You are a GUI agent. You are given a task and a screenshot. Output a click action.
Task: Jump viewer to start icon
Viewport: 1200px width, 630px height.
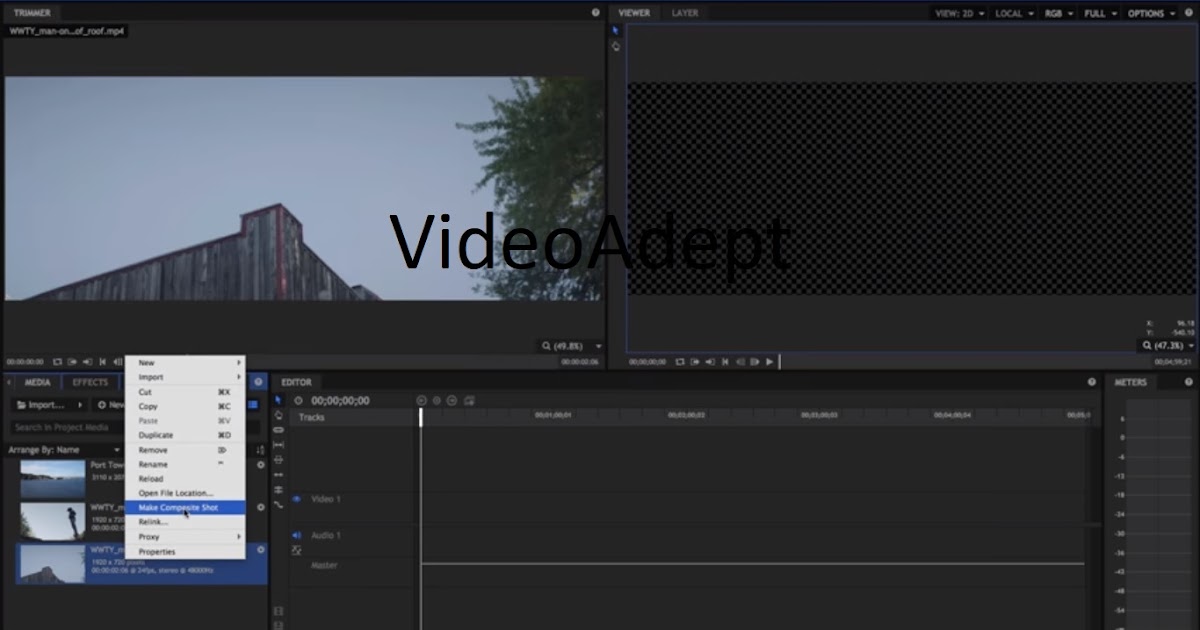(725, 362)
